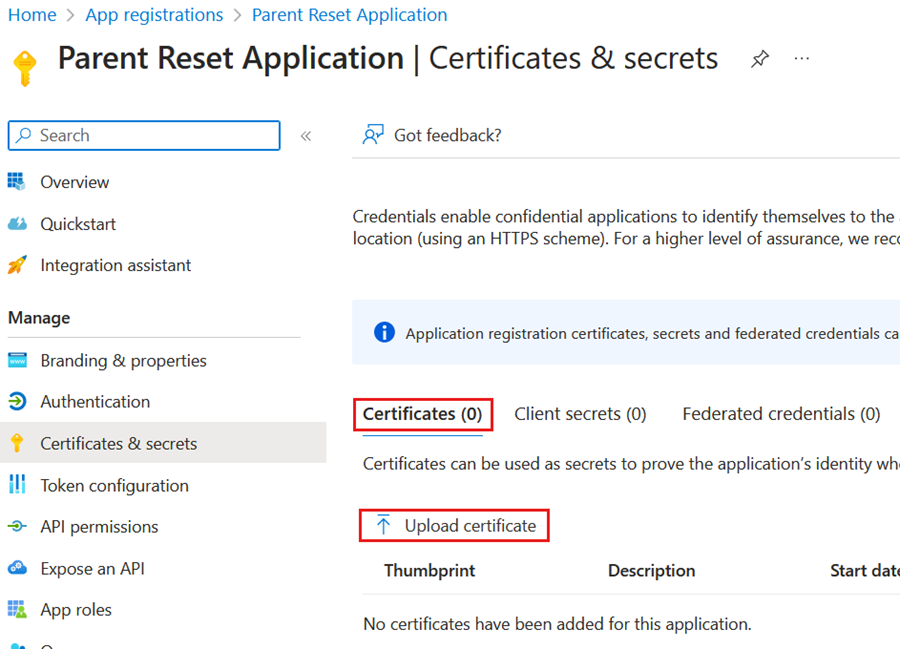Click the Token configuration bars icon

click(17, 485)
